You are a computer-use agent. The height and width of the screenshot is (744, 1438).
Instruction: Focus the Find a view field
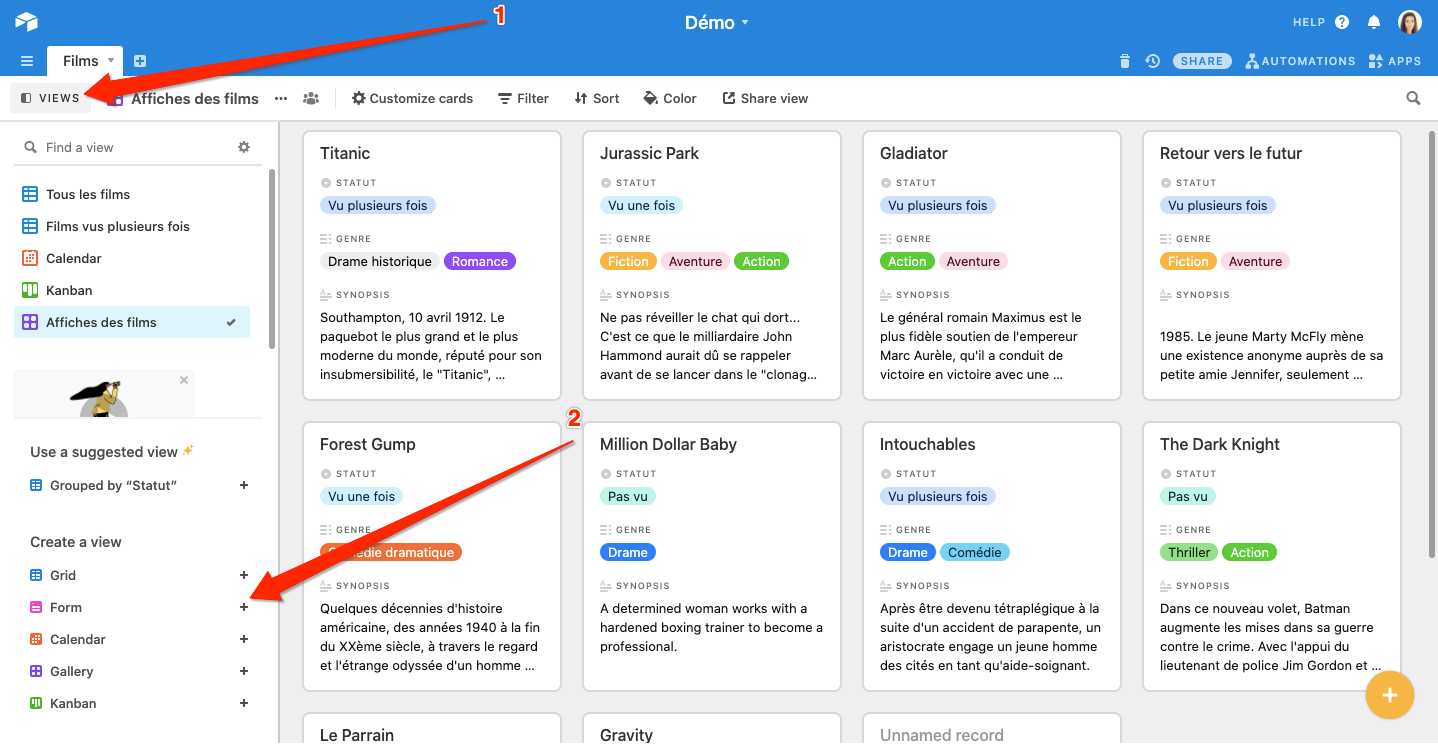126,147
